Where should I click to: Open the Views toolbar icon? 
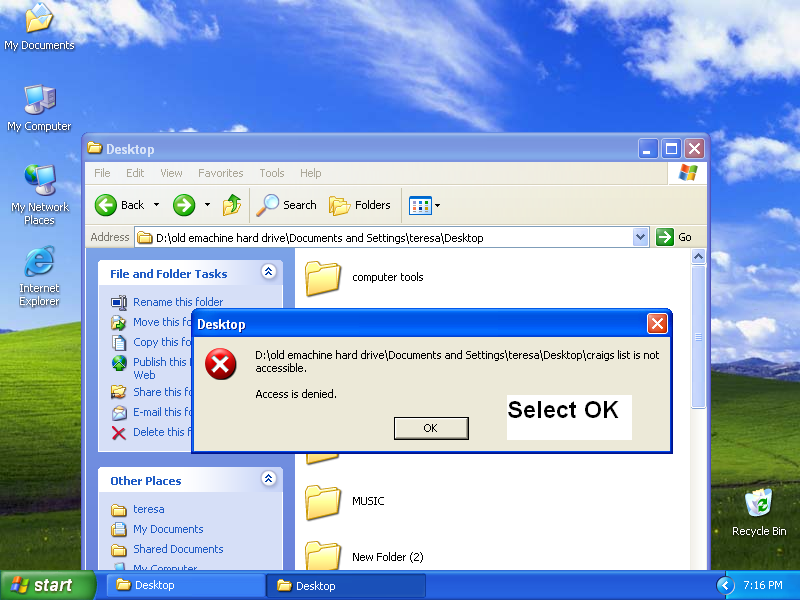(x=420, y=205)
